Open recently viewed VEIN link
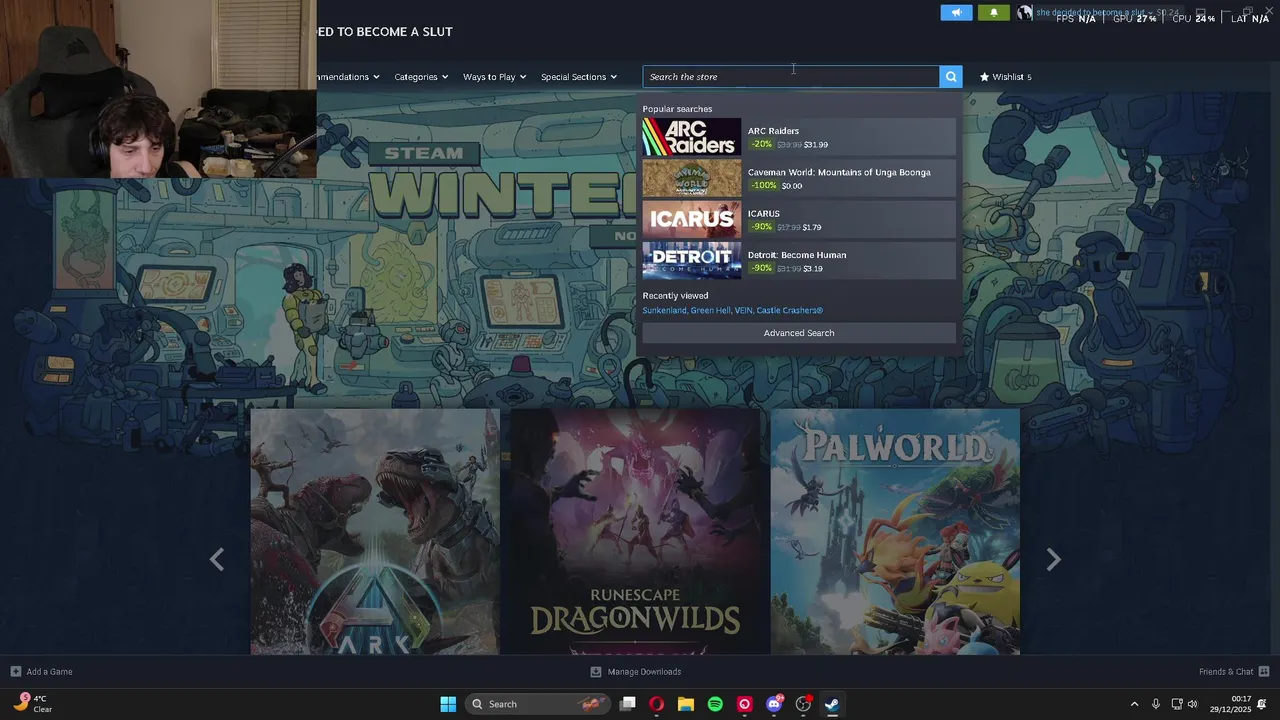The image size is (1280, 720). [x=744, y=311]
